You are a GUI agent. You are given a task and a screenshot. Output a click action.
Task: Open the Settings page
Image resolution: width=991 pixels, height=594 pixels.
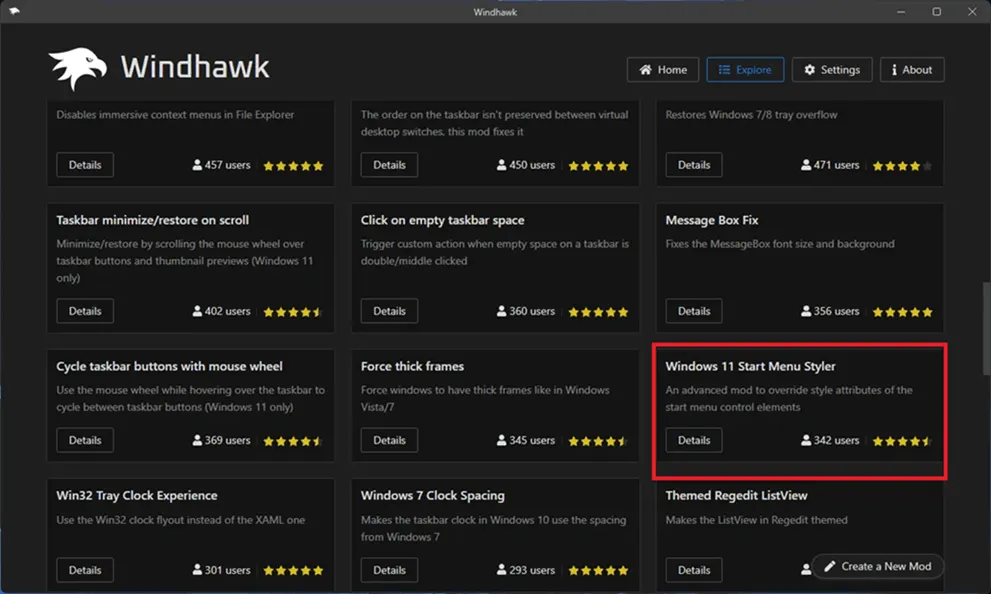(x=831, y=70)
